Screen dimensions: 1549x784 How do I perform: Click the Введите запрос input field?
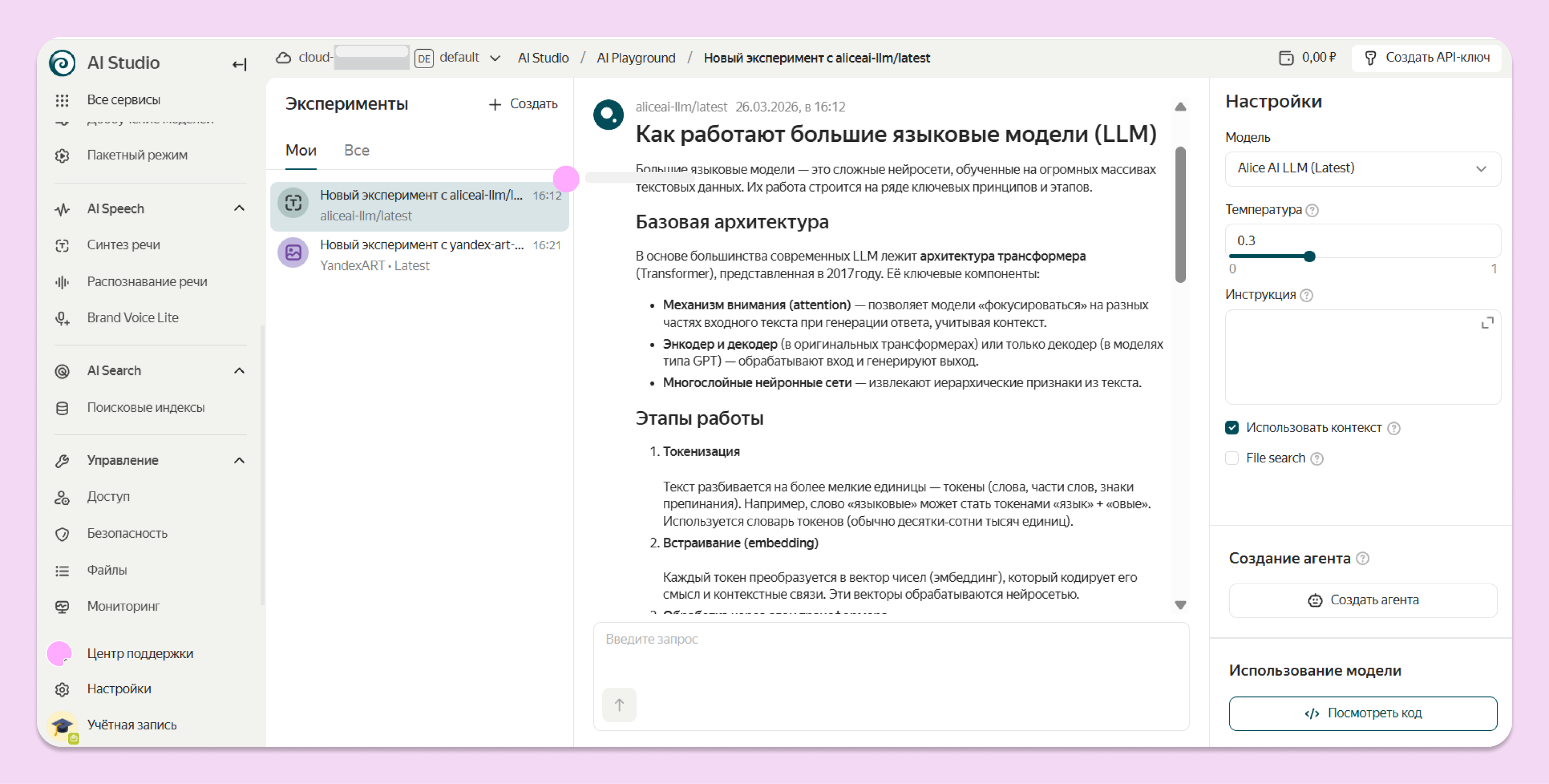click(891, 676)
